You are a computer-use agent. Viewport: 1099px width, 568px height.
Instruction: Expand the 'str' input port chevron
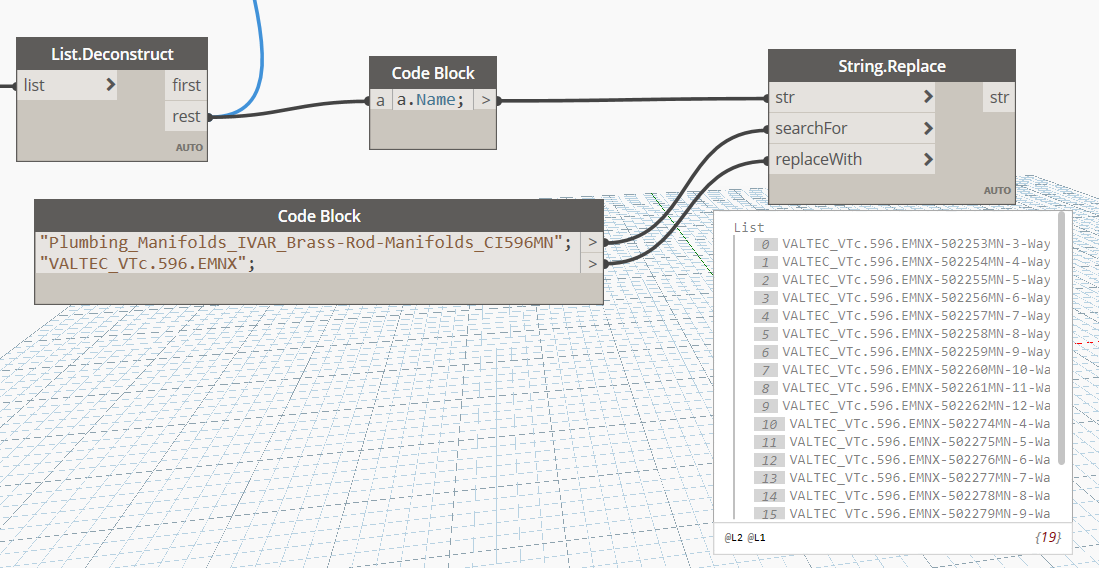[x=928, y=97]
